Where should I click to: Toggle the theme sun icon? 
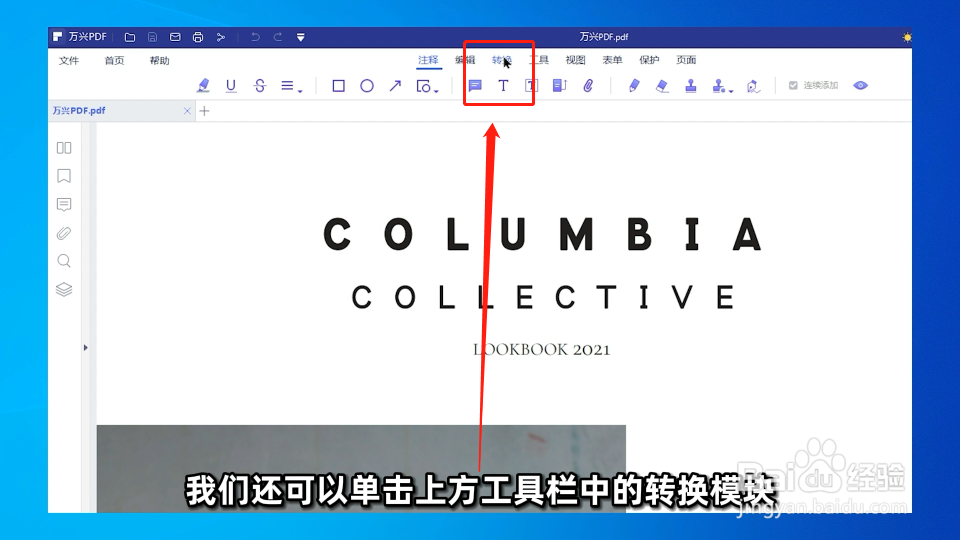[907, 37]
